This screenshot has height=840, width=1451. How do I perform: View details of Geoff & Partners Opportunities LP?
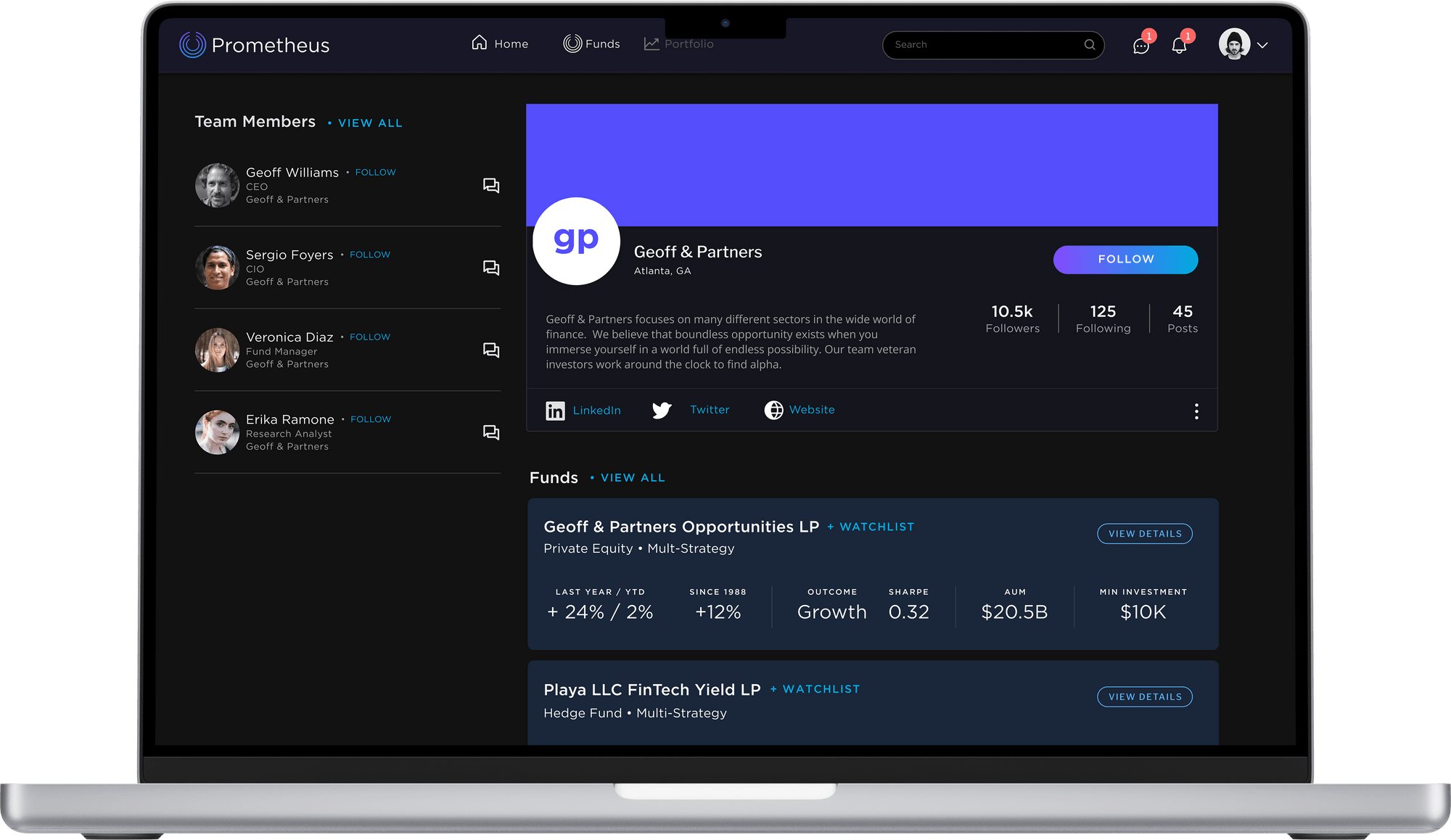[1144, 533]
